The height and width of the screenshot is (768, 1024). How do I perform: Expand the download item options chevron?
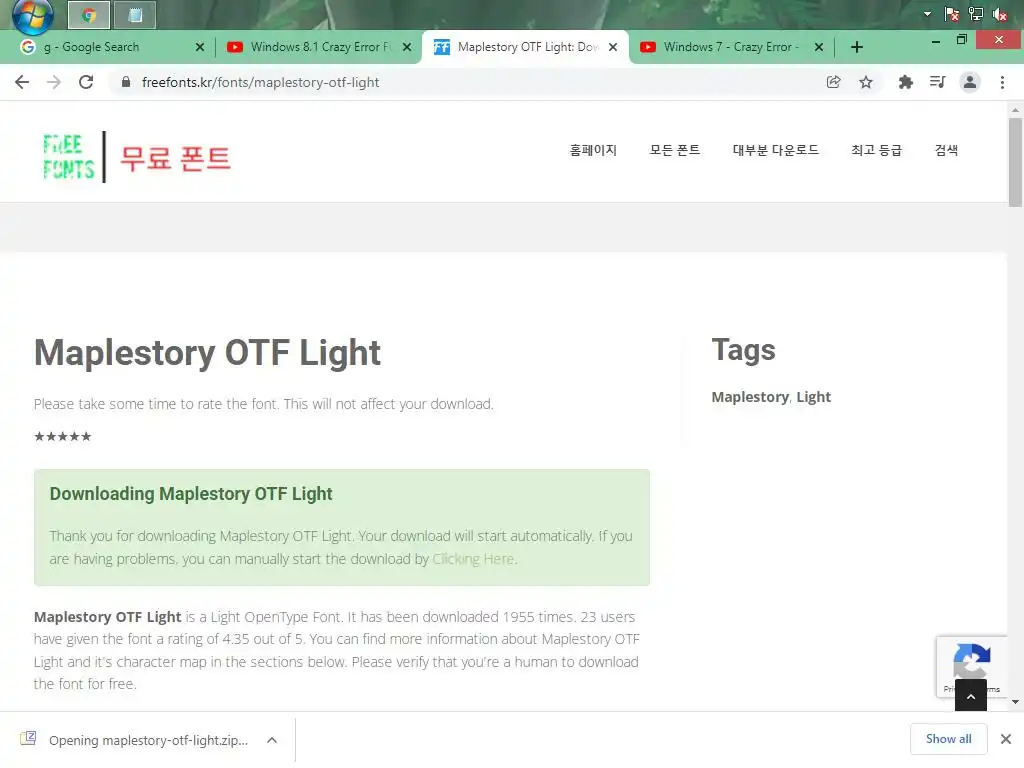point(272,740)
